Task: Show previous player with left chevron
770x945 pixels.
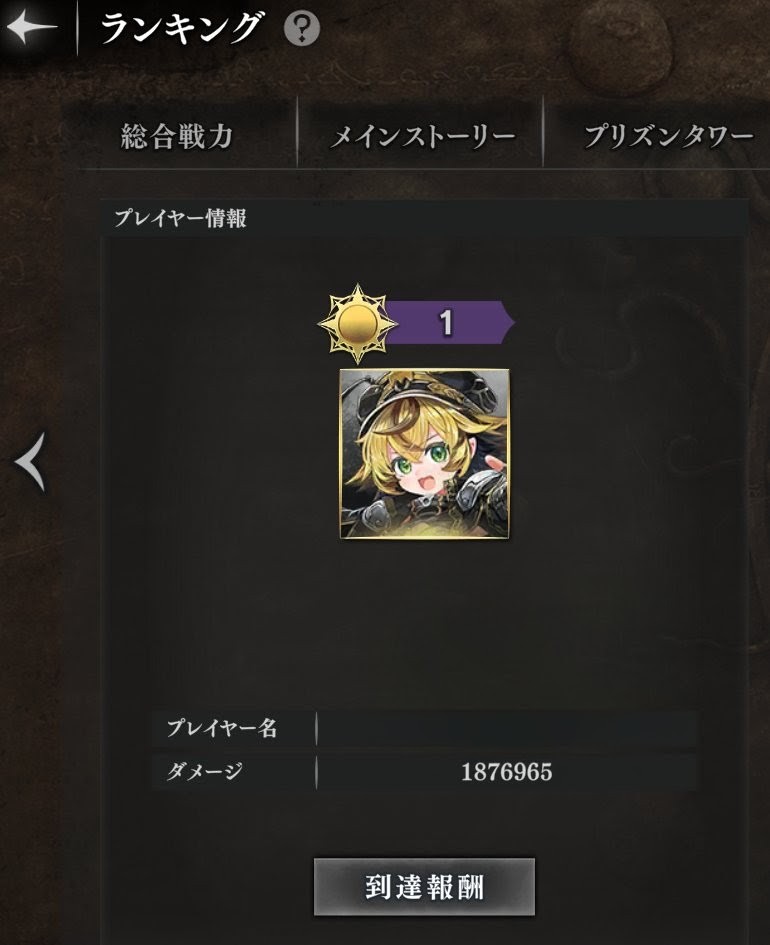Action: (30, 462)
